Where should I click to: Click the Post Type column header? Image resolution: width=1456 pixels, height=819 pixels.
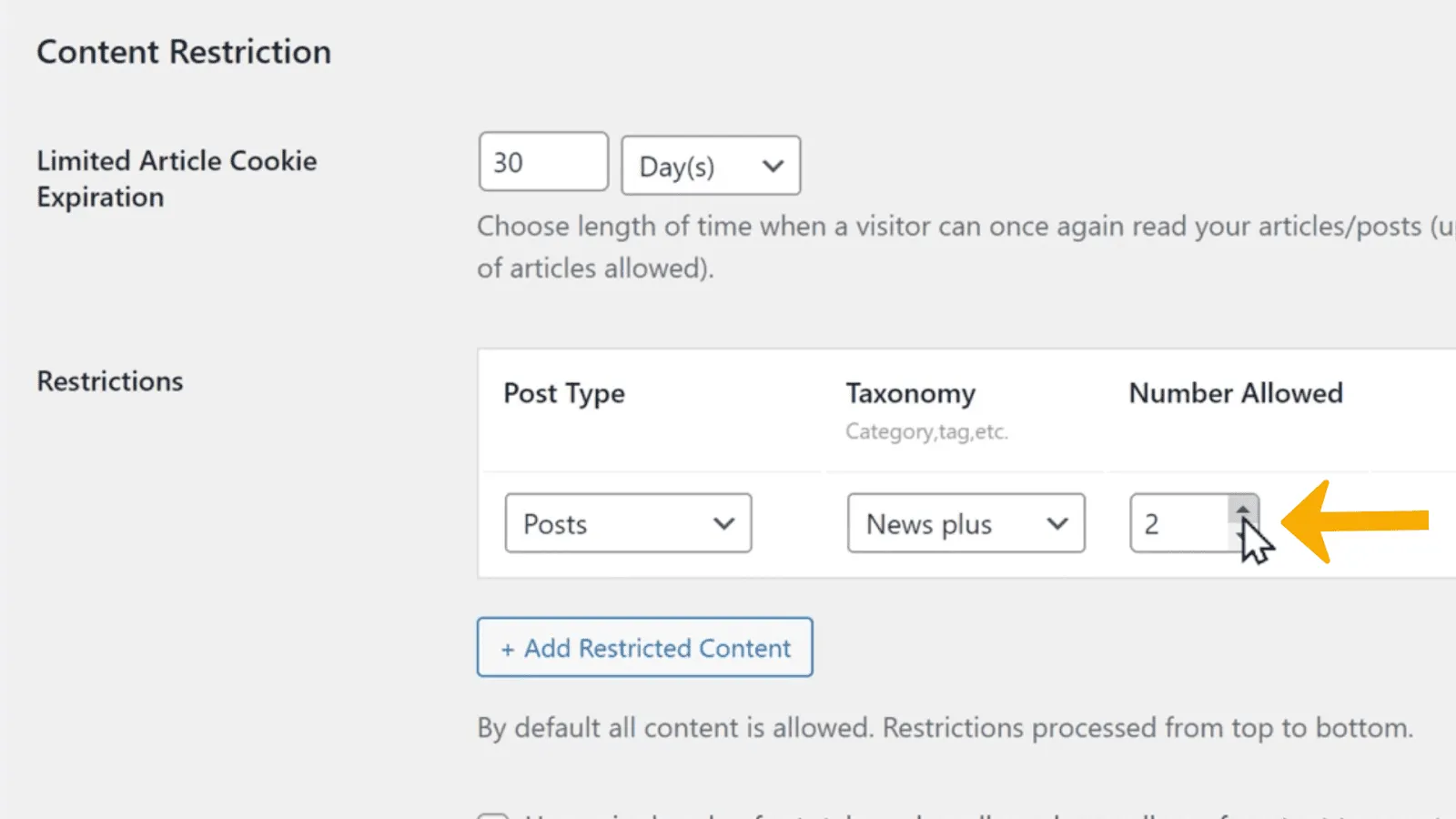pyautogui.click(x=564, y=393)
